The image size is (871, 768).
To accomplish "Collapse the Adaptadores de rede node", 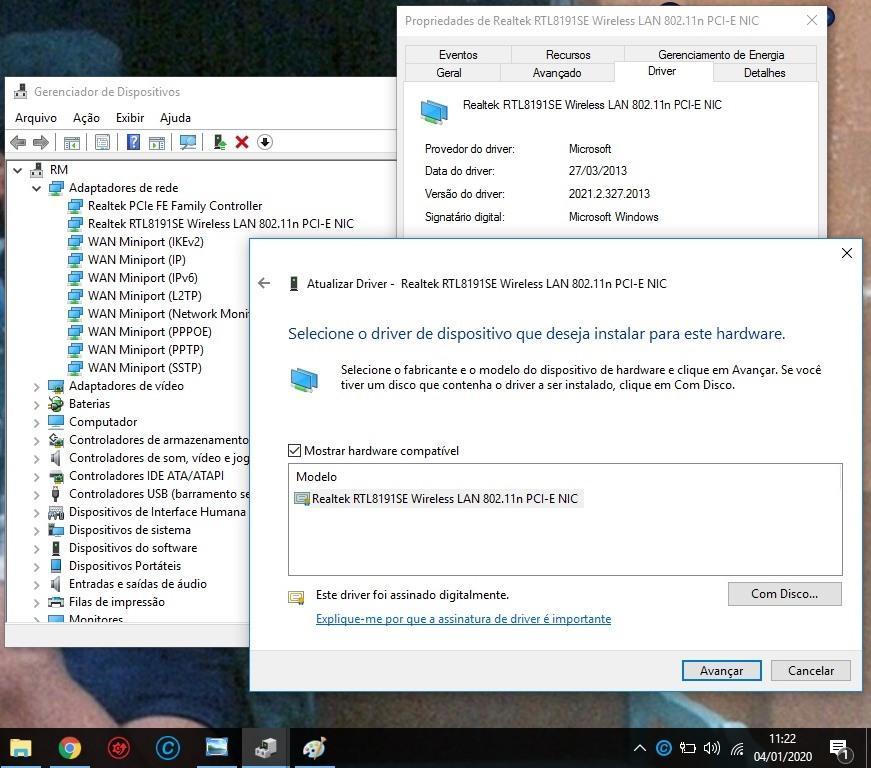I will 37,188.
